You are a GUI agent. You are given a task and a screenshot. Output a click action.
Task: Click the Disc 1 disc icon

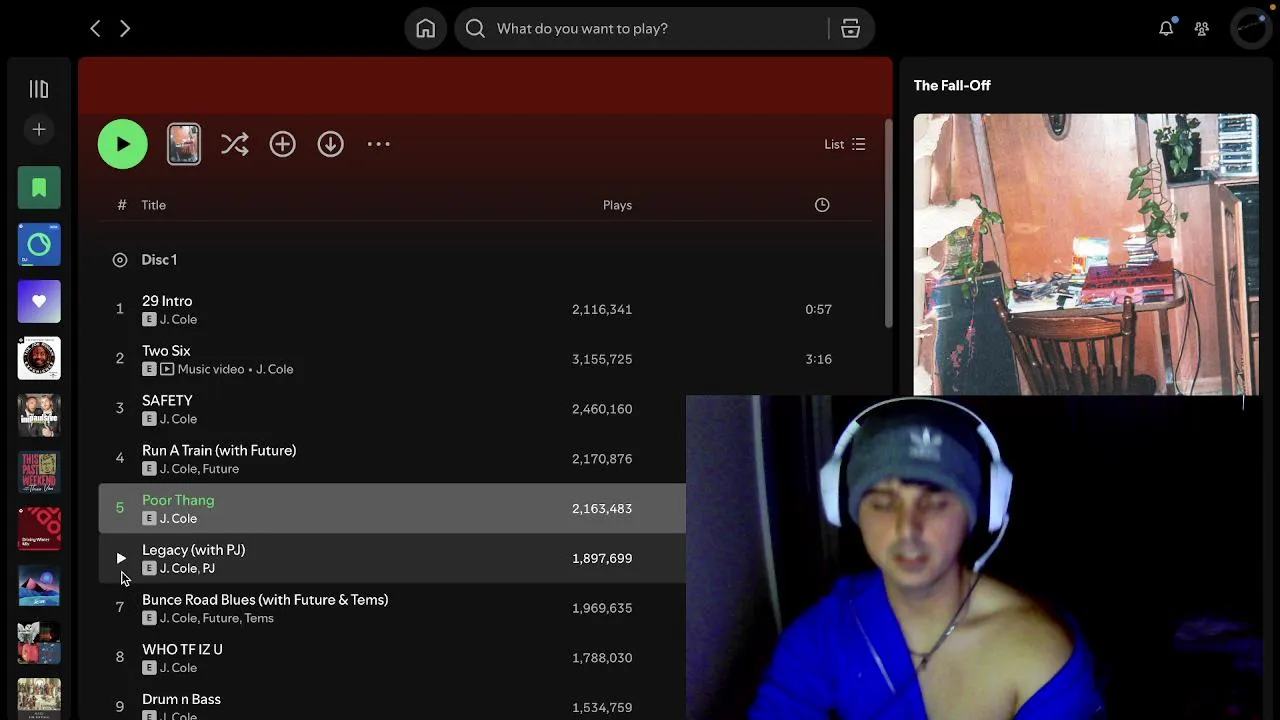click(x=120, y=260)
